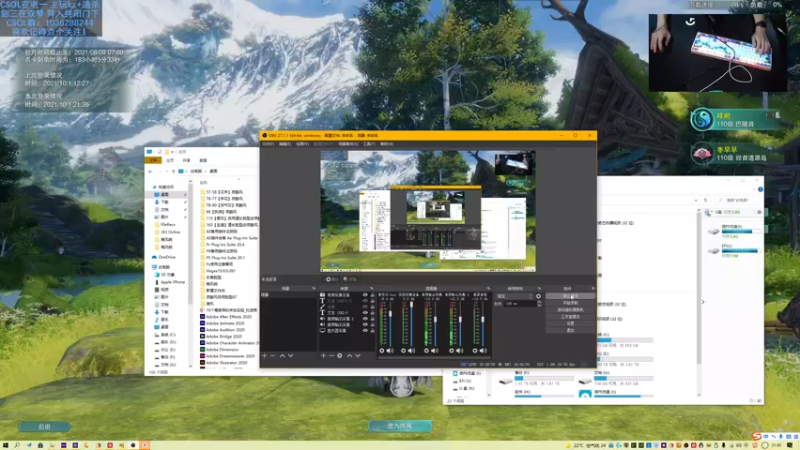
Task: Switch to the 查看 ribbon tab in Explorer
Action: click(x=203, y=160)
